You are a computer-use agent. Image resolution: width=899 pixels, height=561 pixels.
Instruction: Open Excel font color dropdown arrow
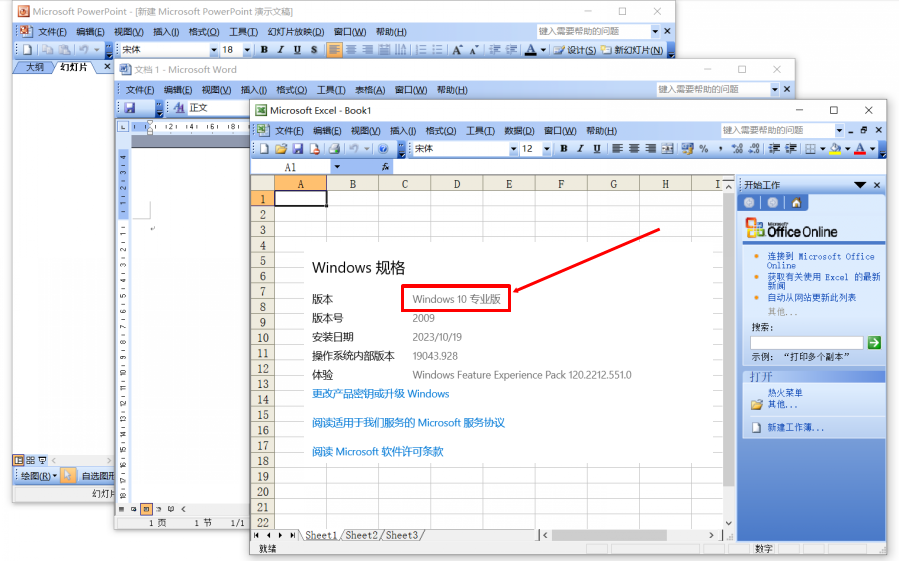tap(873, 149)
